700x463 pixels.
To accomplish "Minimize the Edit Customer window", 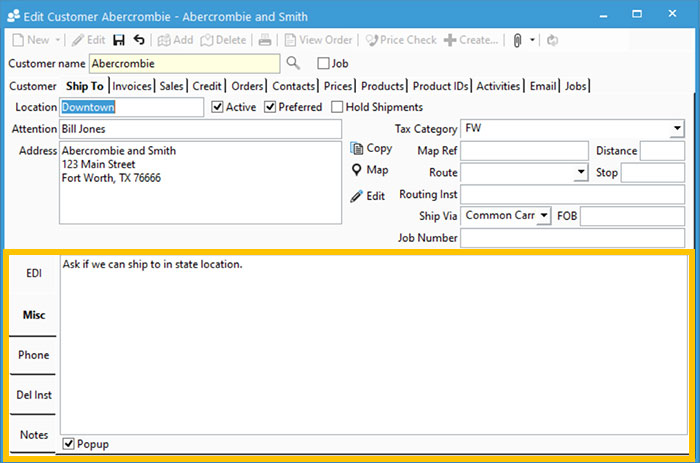I will pos(604,15).
